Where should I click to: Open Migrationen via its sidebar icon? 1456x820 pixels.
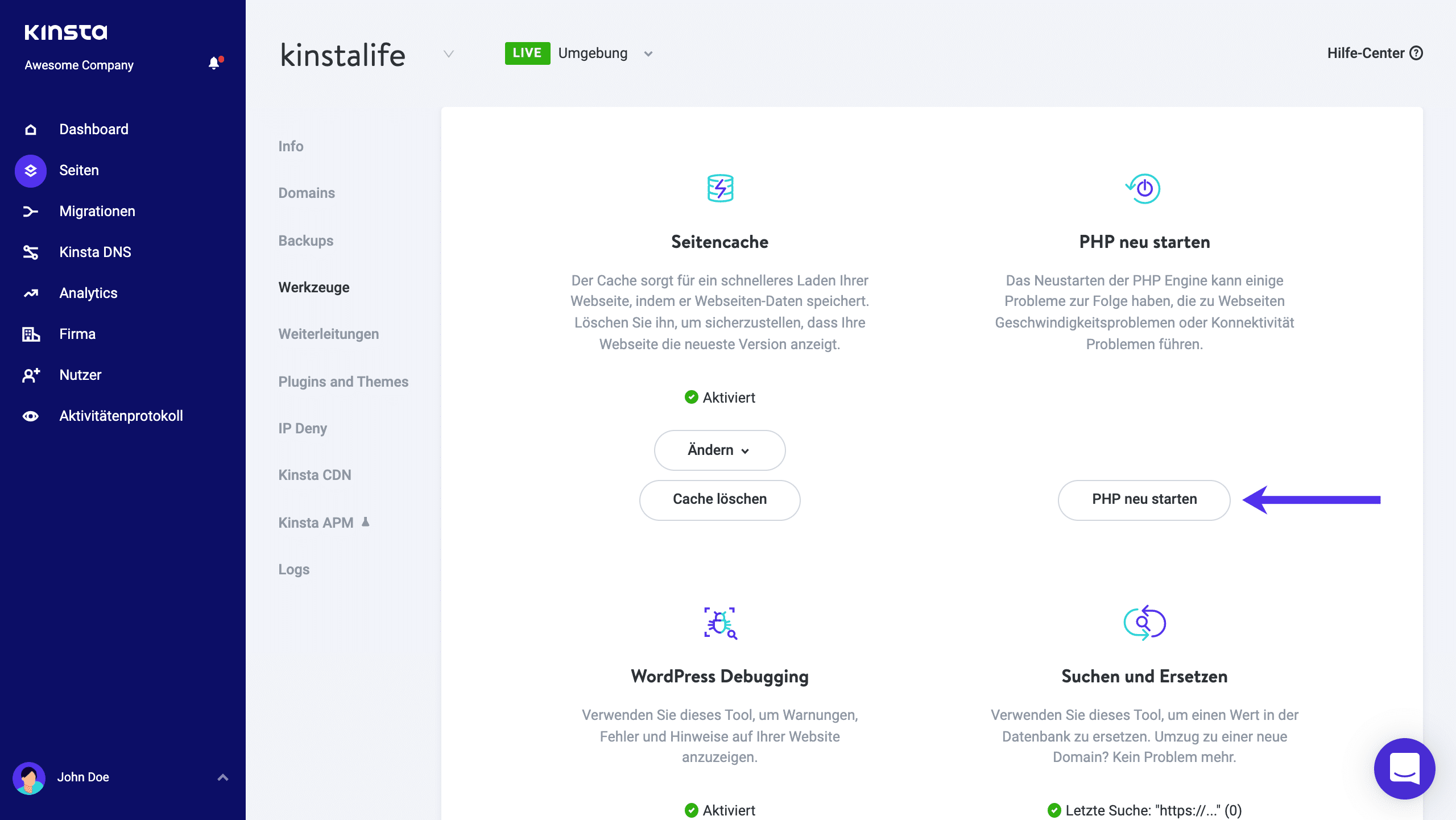[30, 211]
